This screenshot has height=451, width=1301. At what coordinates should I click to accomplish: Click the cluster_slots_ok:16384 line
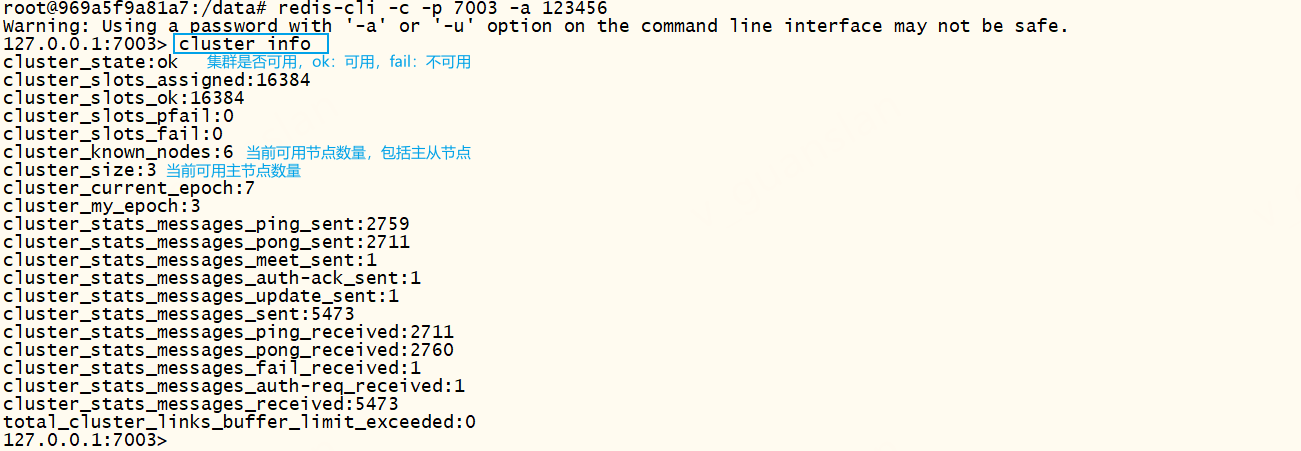[x=124, y=98]
